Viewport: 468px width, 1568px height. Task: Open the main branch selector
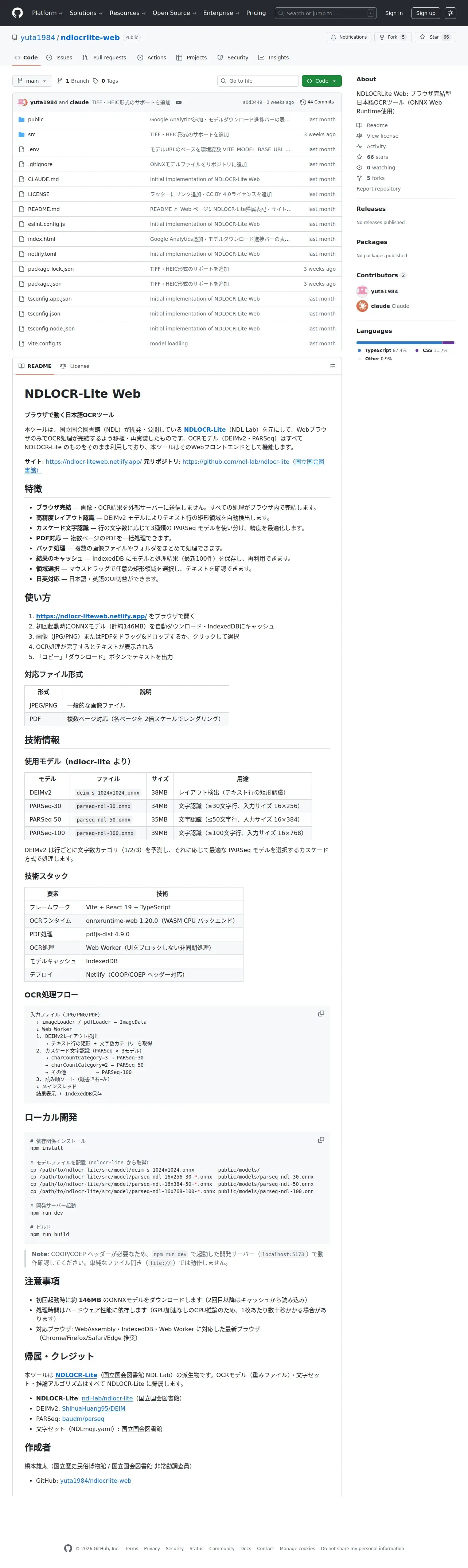(32, 81)
